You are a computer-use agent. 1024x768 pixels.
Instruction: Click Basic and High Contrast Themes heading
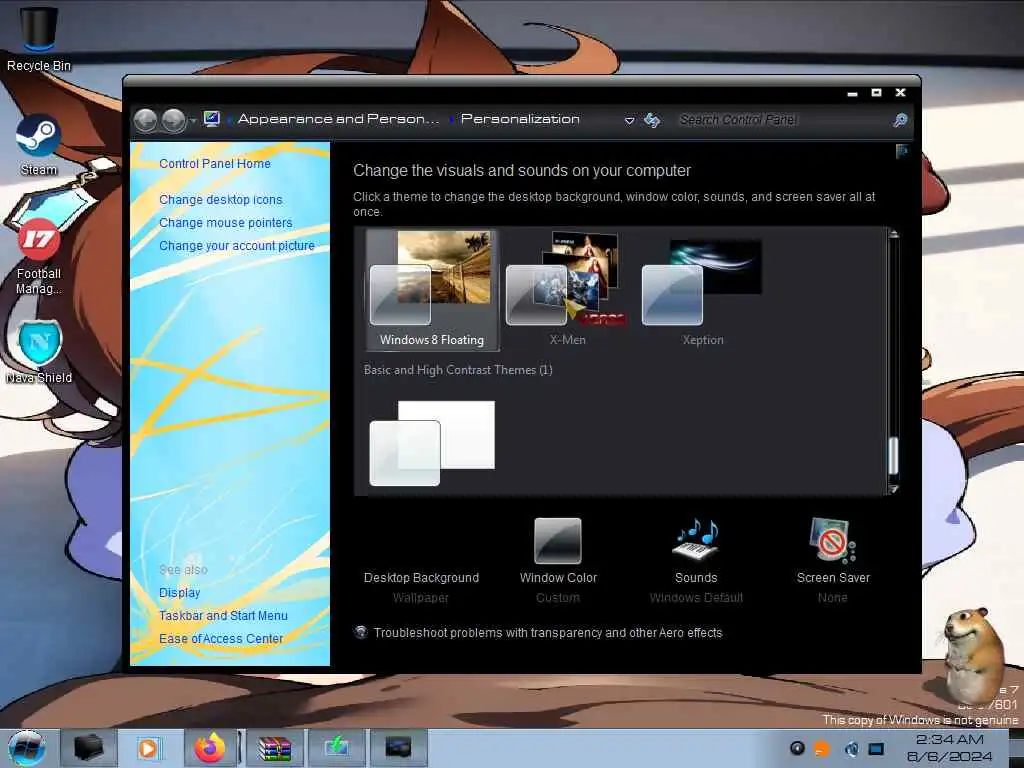coord(458,370)
